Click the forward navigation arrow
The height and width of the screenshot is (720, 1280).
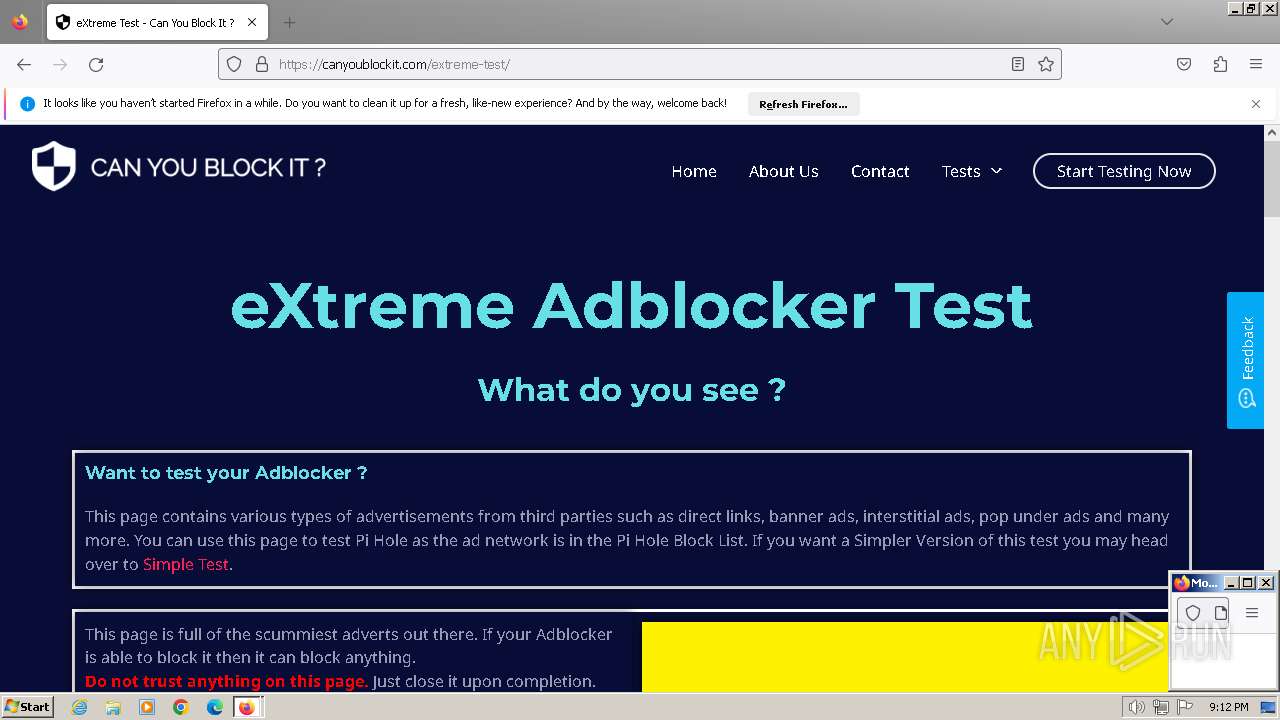click(x=60, y=64)
